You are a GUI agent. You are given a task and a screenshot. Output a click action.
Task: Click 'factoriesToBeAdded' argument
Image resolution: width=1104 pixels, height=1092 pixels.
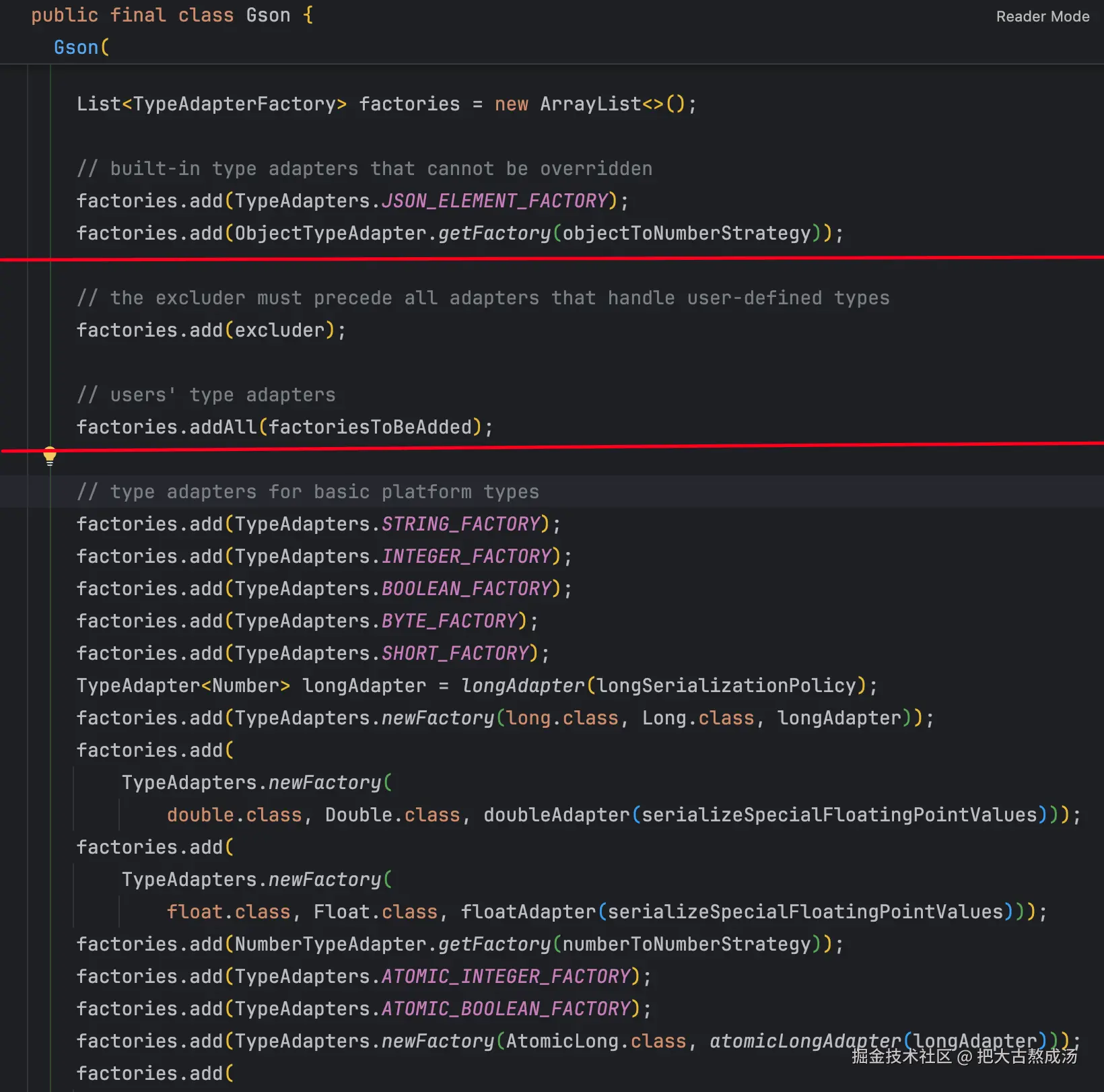(x=370, y=428)
